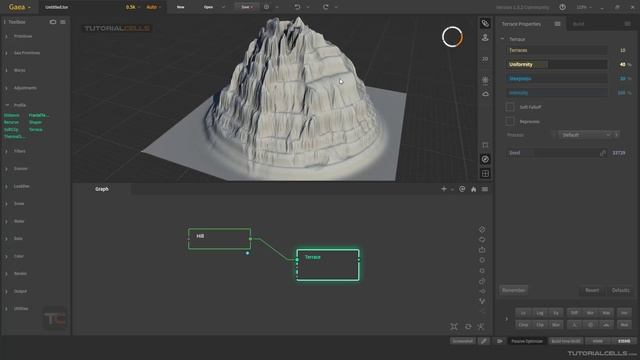This screenshot has height=360, width=640.
Task: Click the fit-to-view icon in graph corner
Action: coord(454,327)
